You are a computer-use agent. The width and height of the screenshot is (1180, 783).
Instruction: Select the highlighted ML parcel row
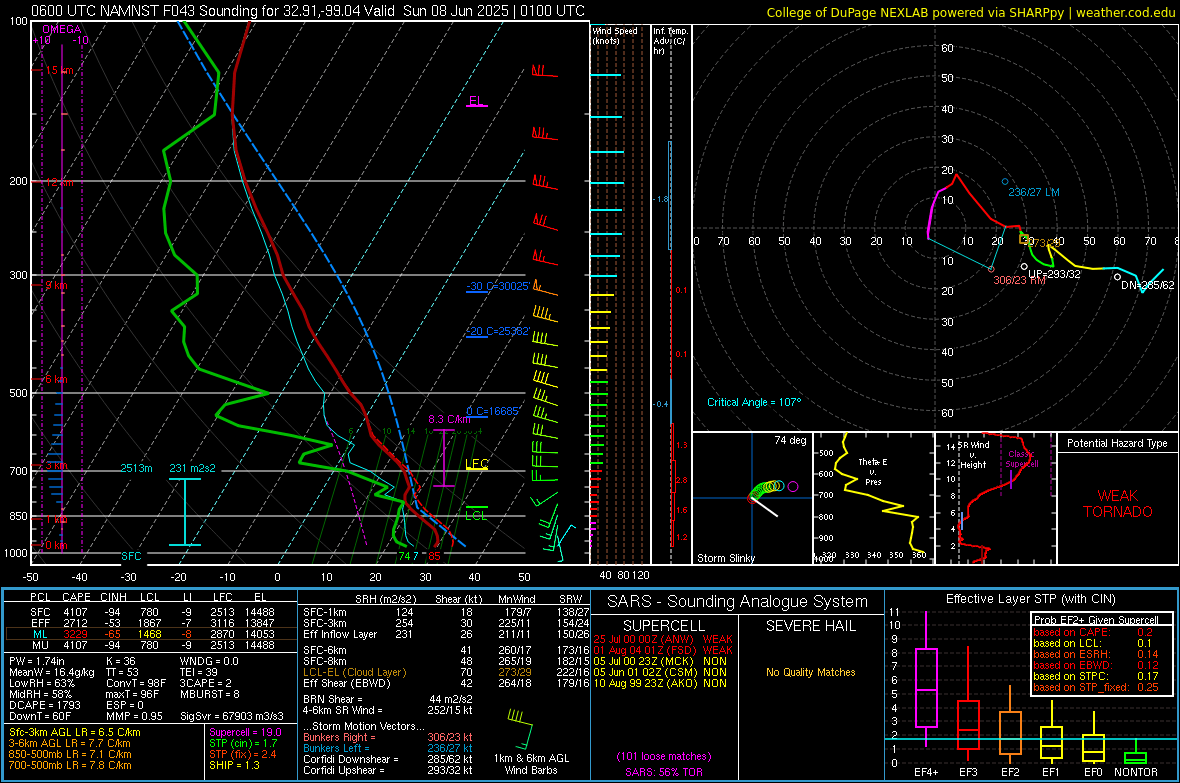tap(151, 634)
